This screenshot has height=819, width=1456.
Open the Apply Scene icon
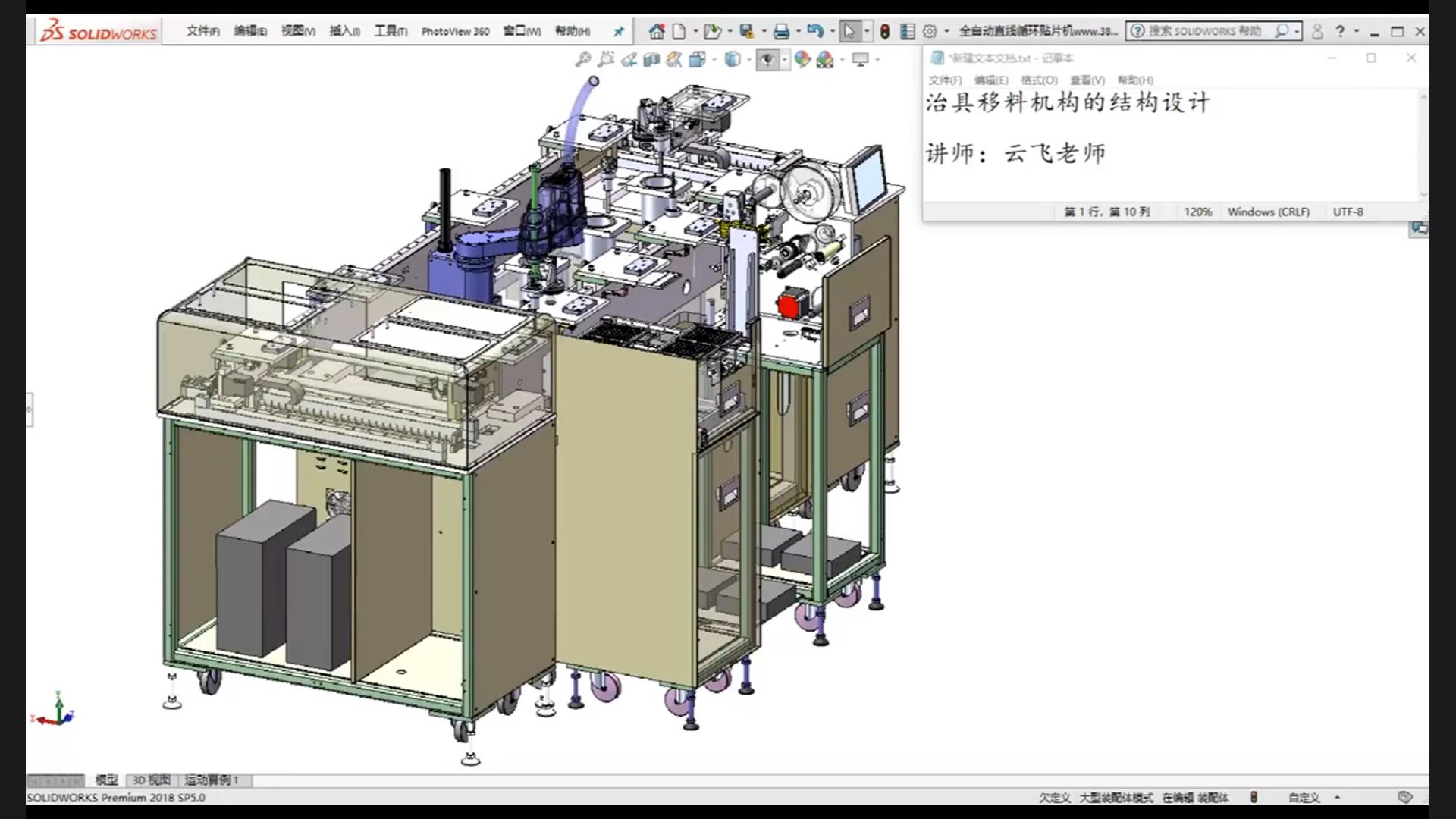pos(825,59)
